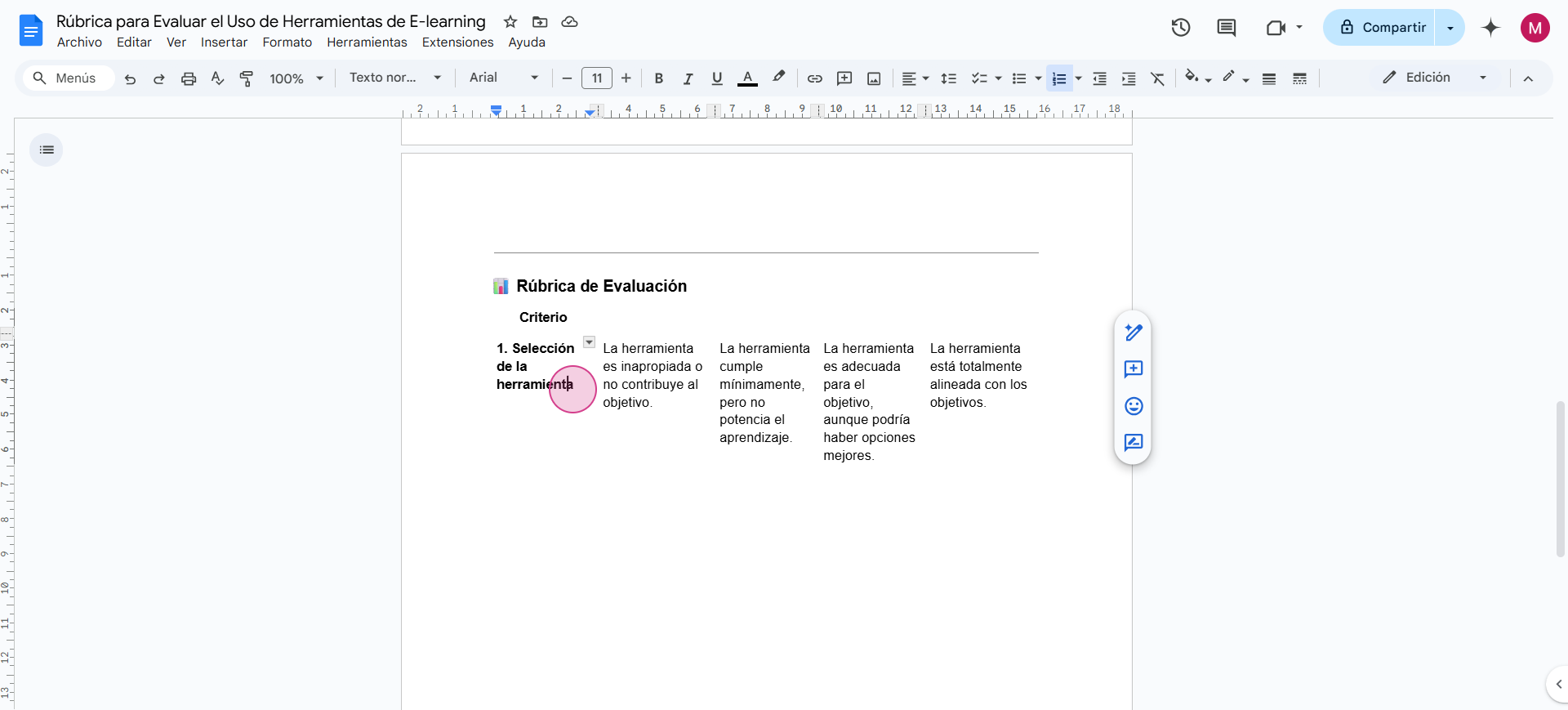The image size is (1568, 710).
Task: Click the floating suggest edits pencil
Action: [x=1134, y=333]
